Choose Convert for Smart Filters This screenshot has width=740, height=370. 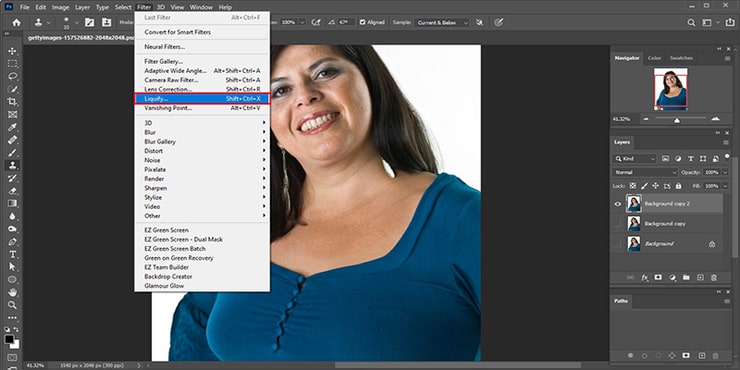pyautogui.click(x=202, y=32)
